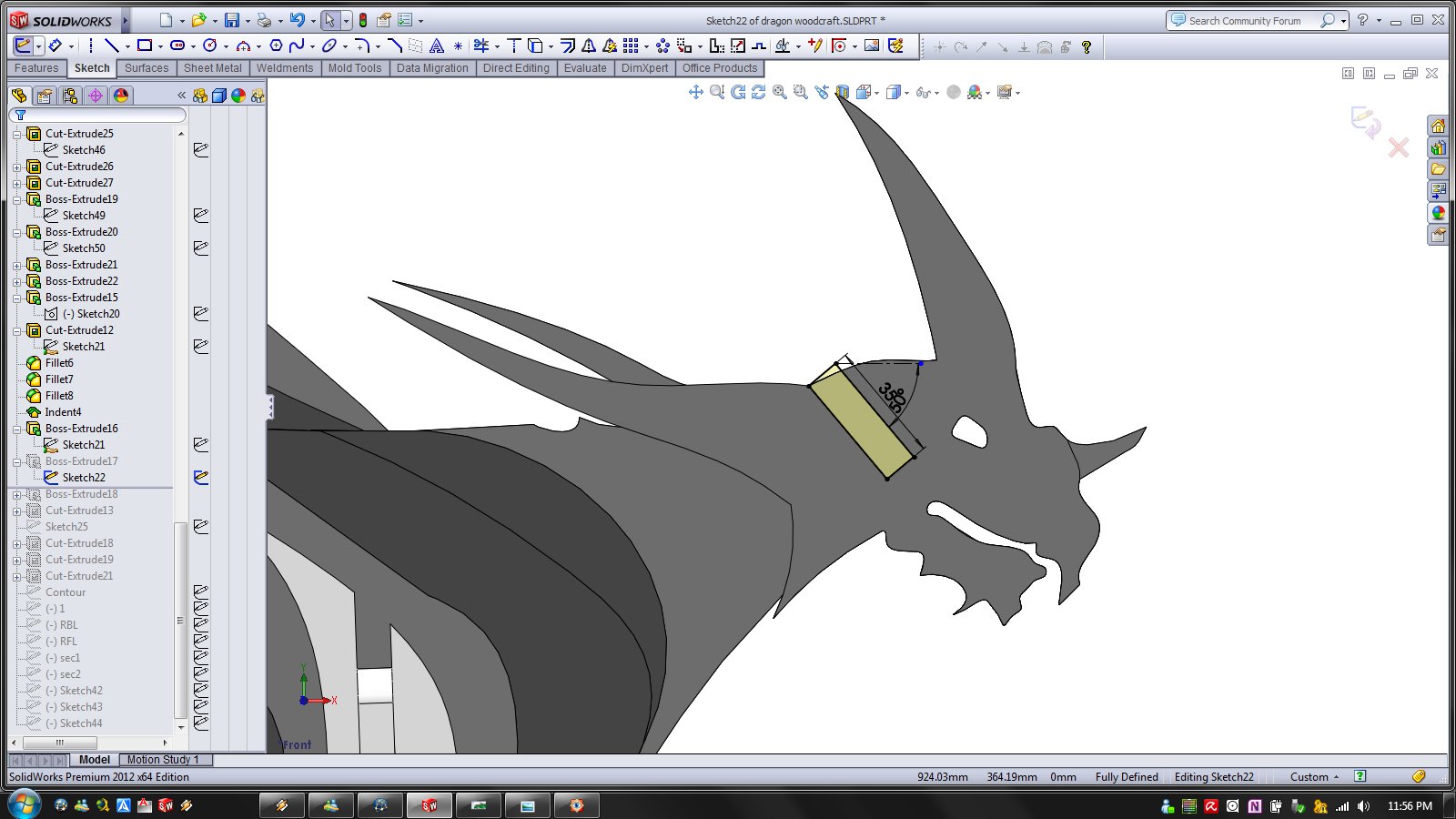Viewport: 1456px width, 819px height.
Task: Select the Line sketch tool
Action: tap(111, 45)
